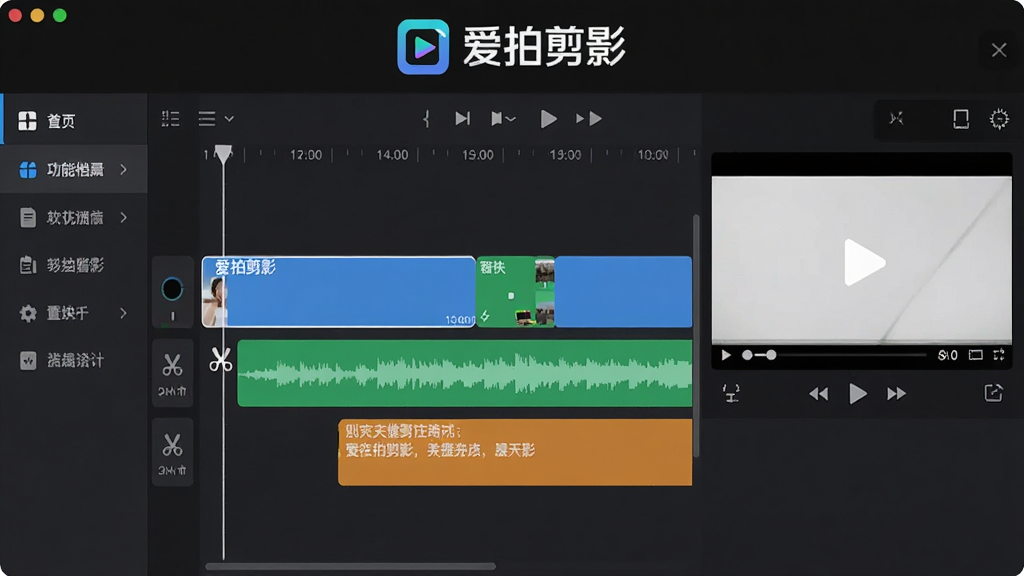Click the timeline vertical scrollbar
Image resolution: width=1024 pixels, height=576 pixels.
pos(696,335)
